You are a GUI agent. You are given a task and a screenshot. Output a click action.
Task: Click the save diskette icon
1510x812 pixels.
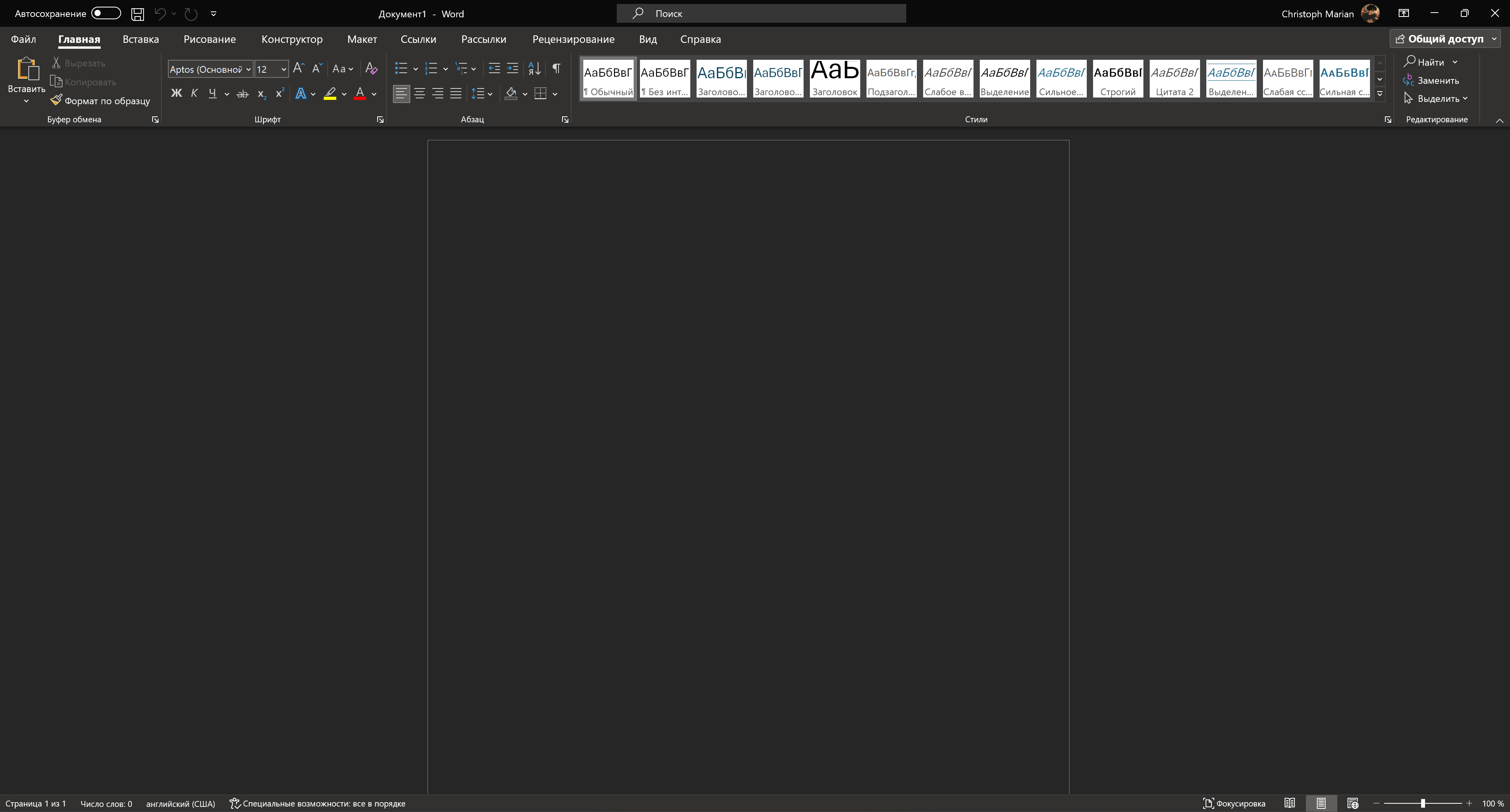[x=137, y=13]
